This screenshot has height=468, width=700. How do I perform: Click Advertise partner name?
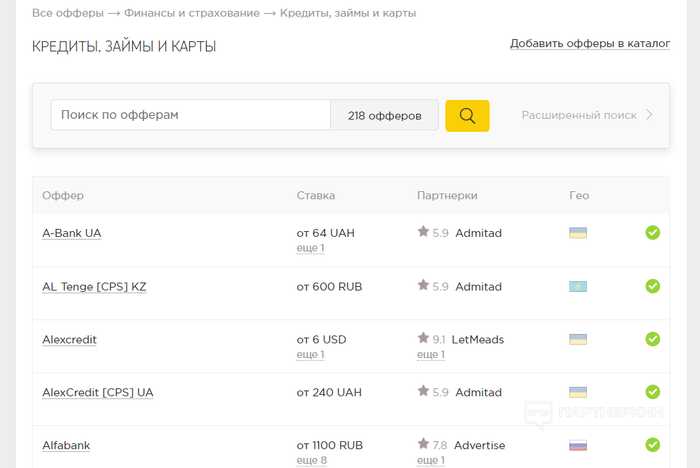click(479, 446)
